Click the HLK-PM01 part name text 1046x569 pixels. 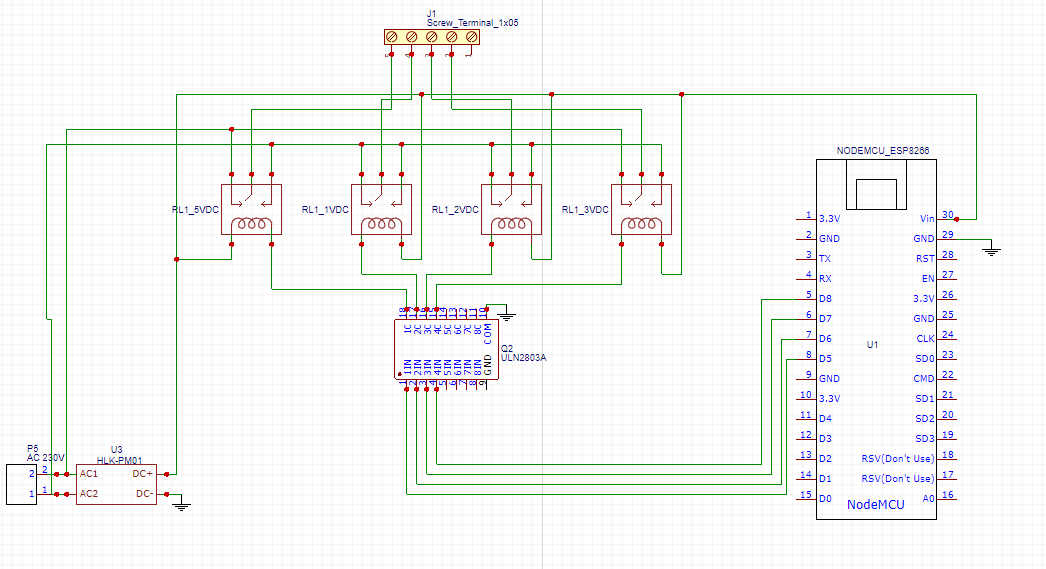pos(119,460)
